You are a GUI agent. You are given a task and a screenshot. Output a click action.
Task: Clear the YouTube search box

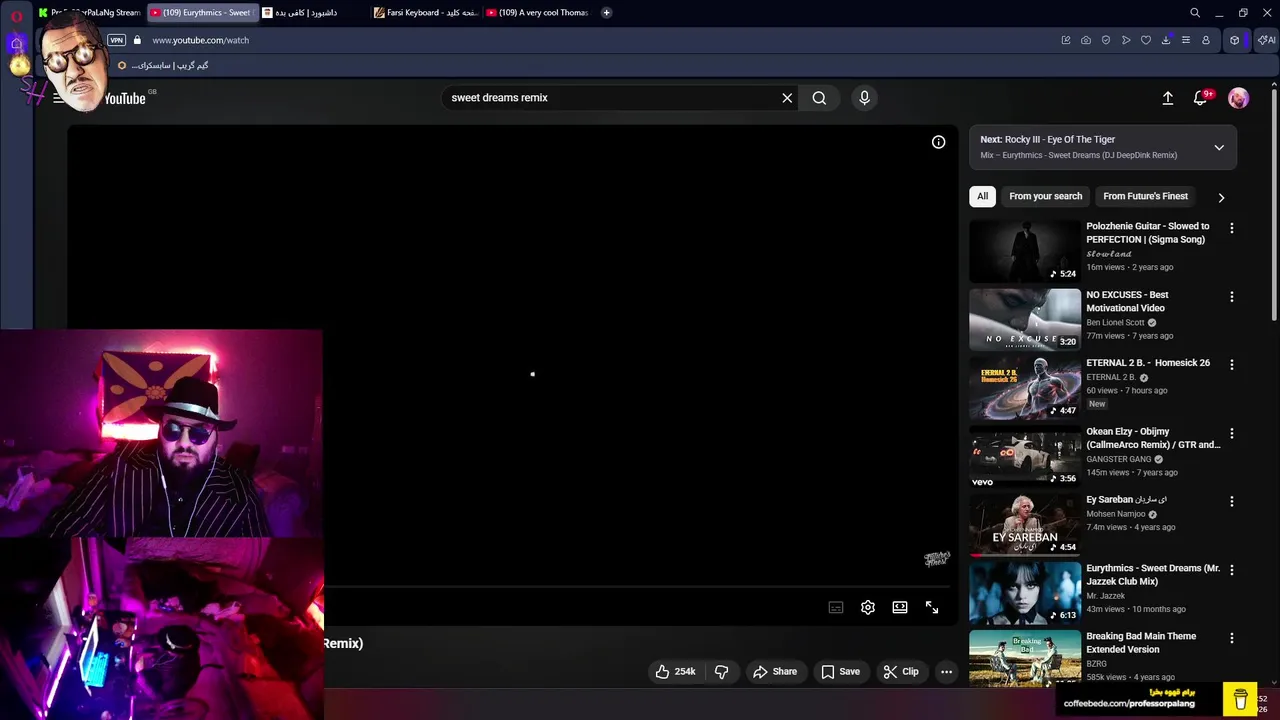(787, 98)
